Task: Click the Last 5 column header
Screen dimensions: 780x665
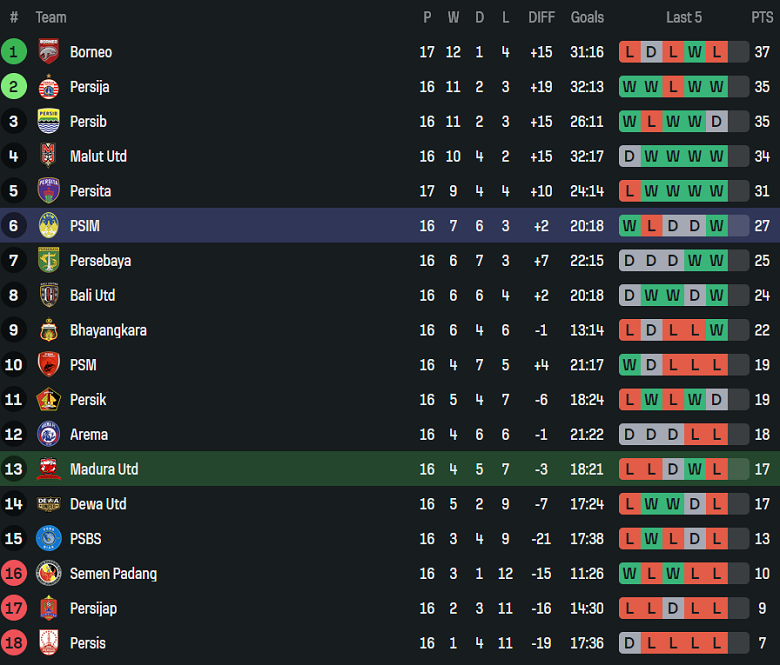Action: point(684,17)
